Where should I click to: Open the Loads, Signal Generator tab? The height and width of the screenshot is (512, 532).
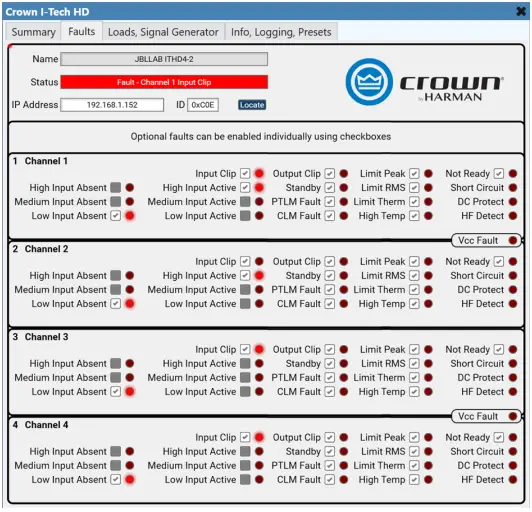pyautogui.click(x=163, y=32)
